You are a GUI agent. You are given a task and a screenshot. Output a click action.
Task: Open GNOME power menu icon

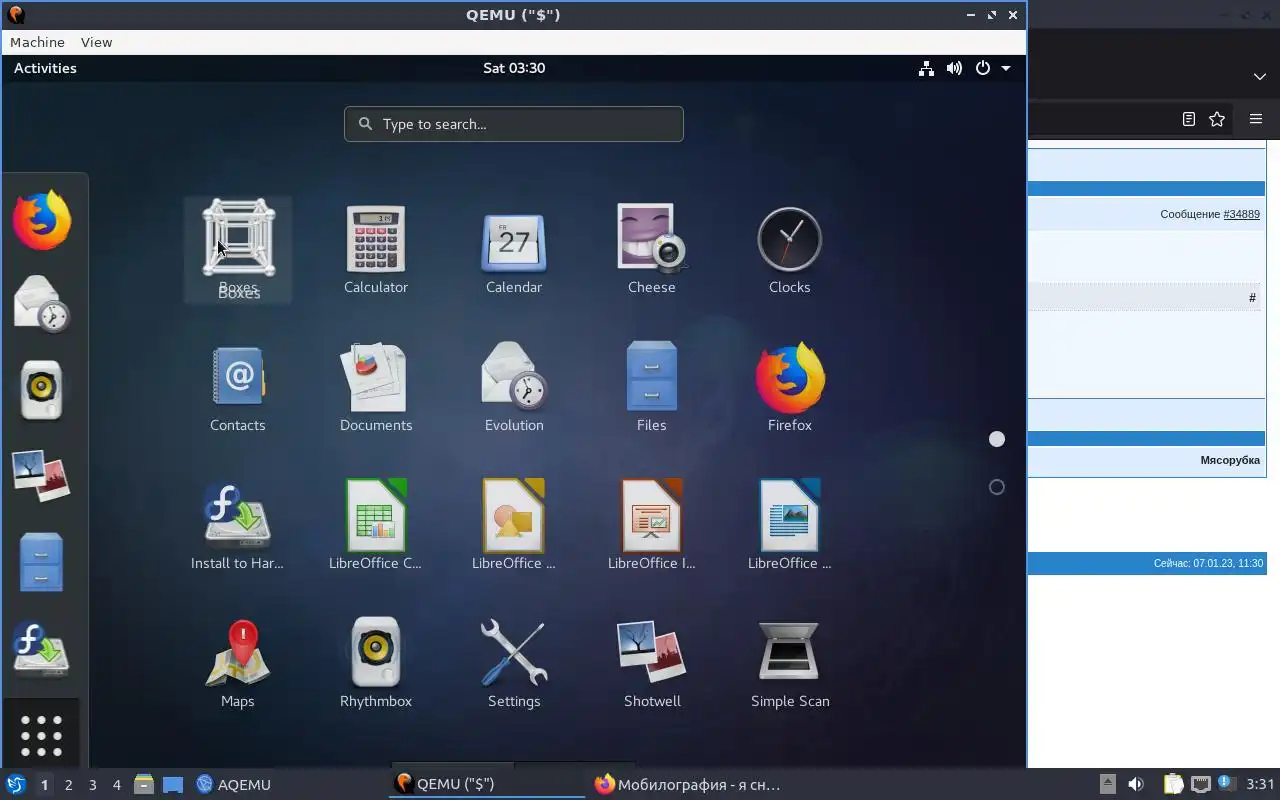pyautogui.click(x=983, y=68)
